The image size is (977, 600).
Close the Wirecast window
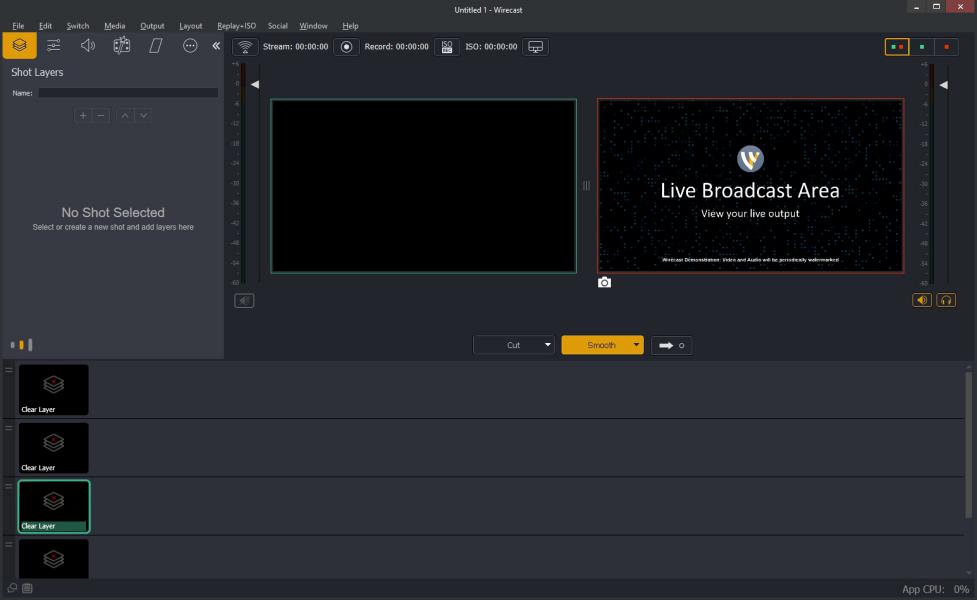click(960, 7)
